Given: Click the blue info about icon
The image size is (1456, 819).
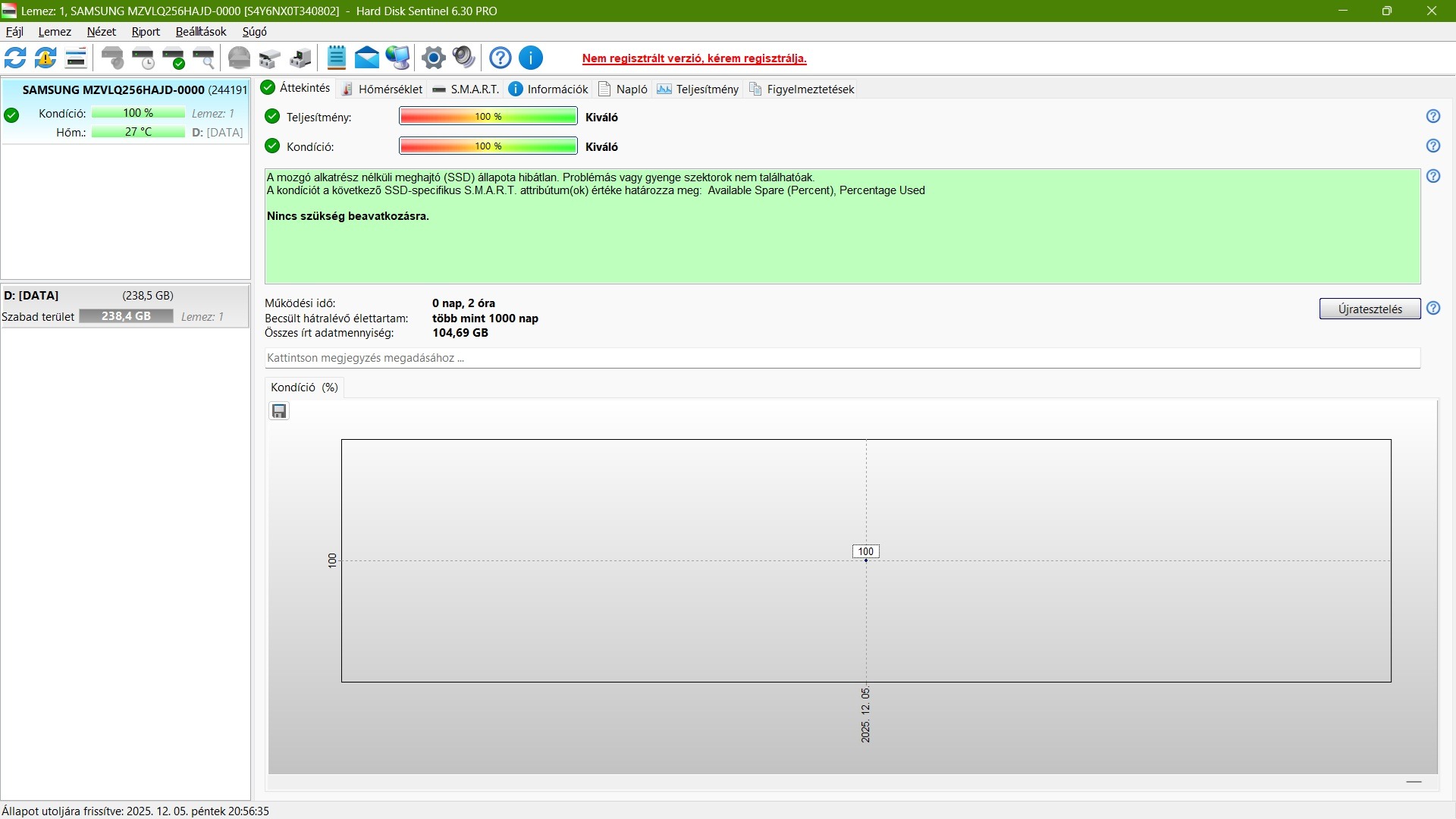Looking at the screenshot, I should (531, 58).
